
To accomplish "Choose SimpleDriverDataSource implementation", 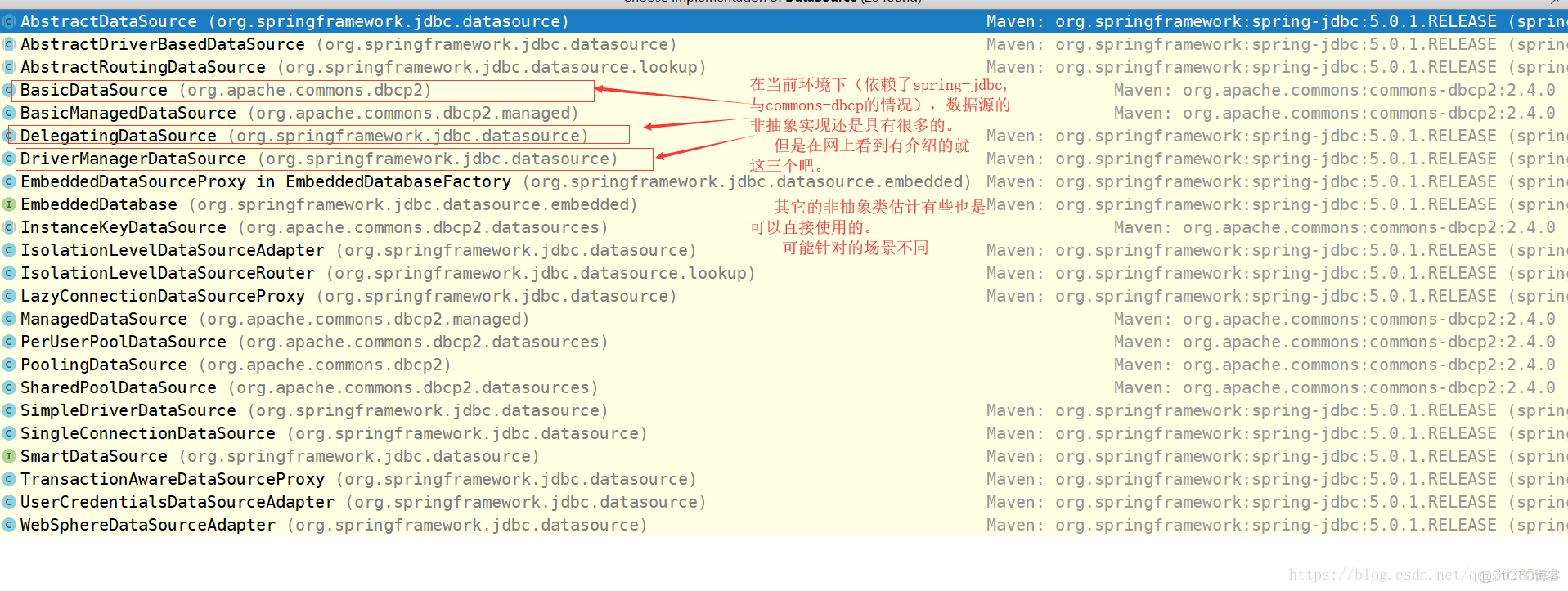I will pyautogui.click(x=784, y=410).
